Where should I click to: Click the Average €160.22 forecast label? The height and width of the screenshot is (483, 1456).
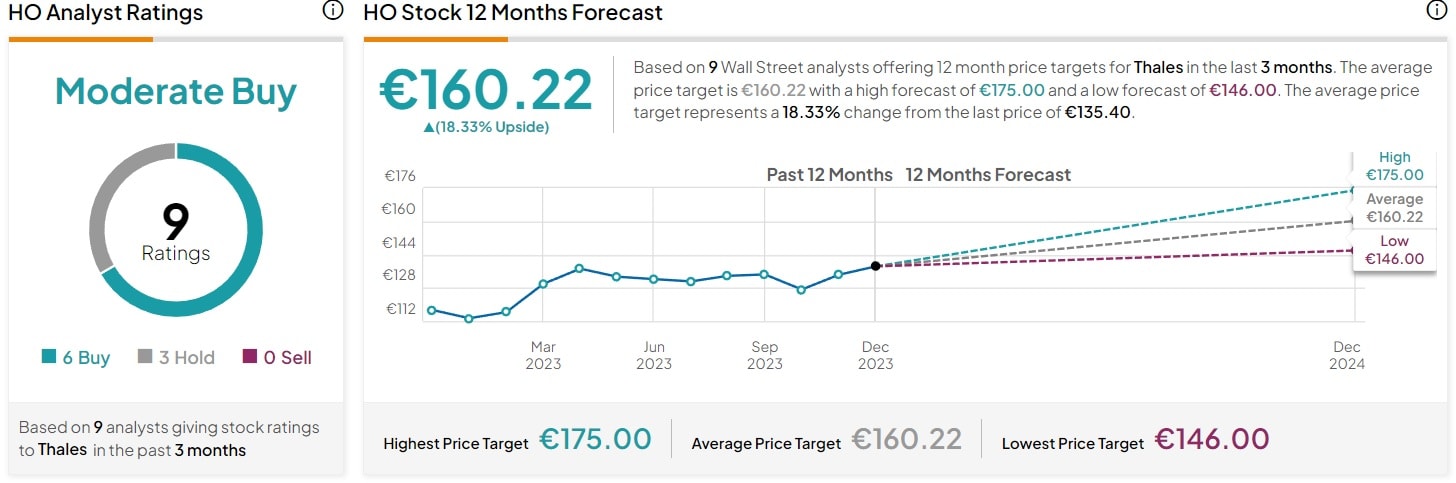tap(1394, 208)
